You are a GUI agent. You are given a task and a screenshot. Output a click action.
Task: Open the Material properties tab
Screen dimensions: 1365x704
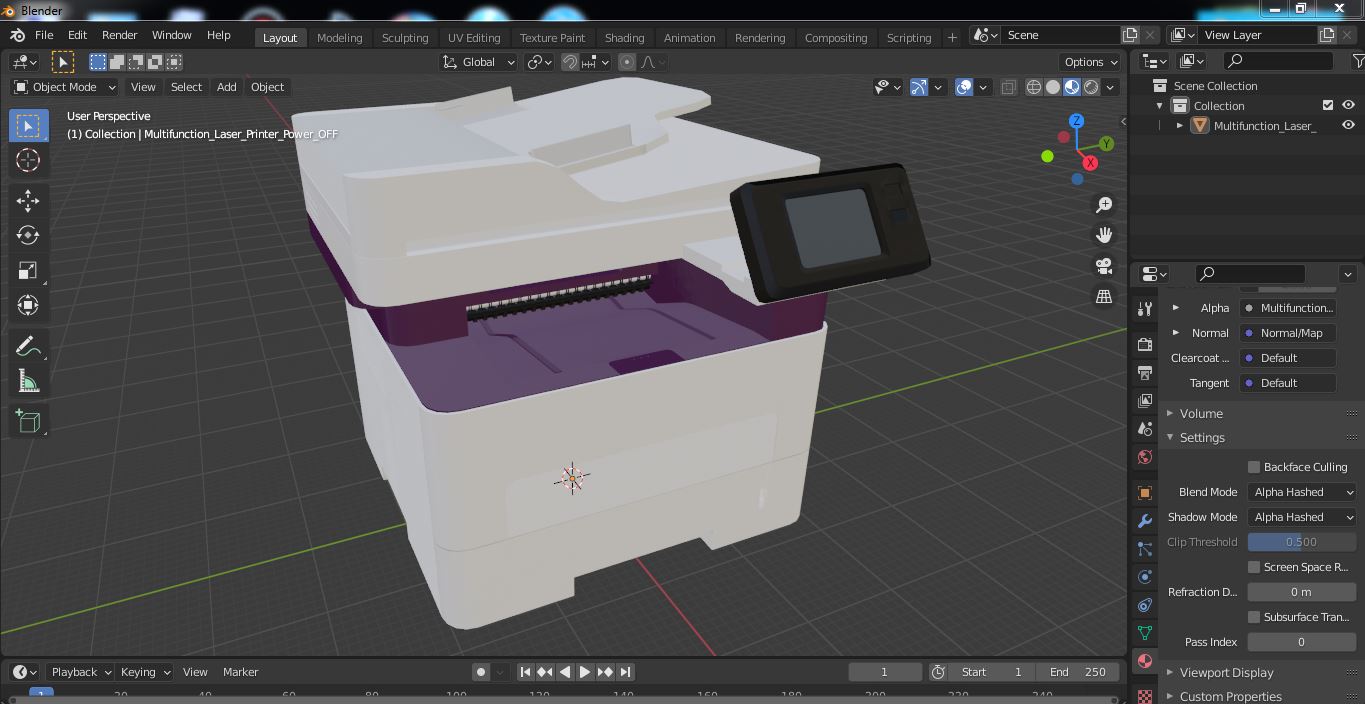[x=1145, y=661]
